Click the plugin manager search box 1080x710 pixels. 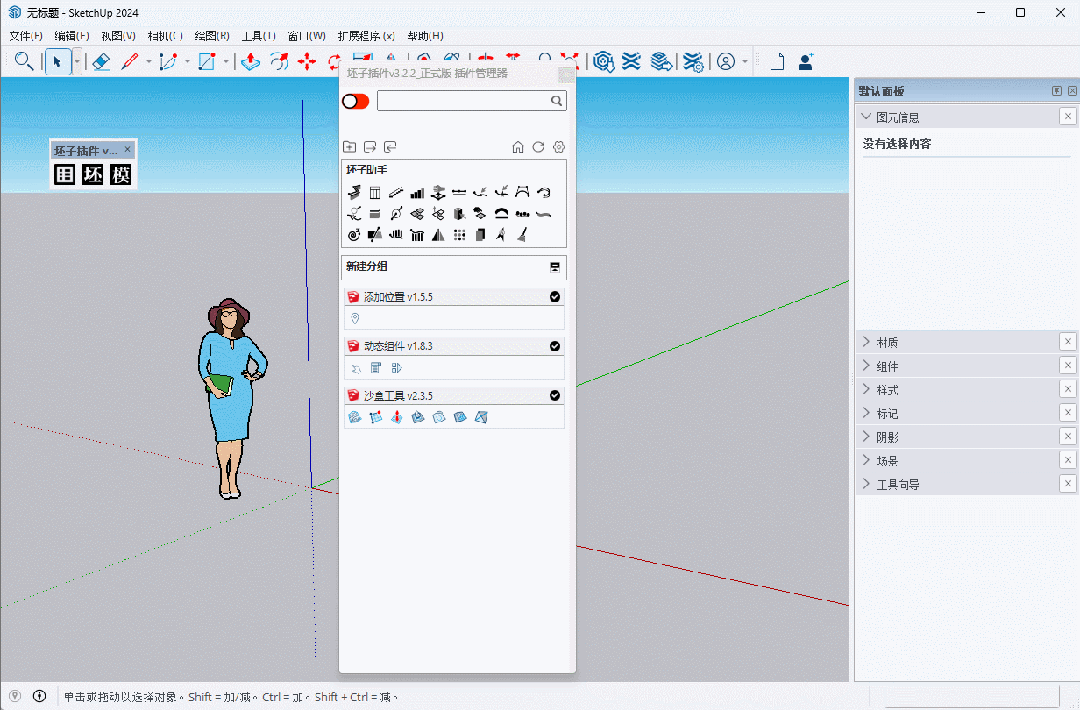pyautogui.click(x=472, y=101)
